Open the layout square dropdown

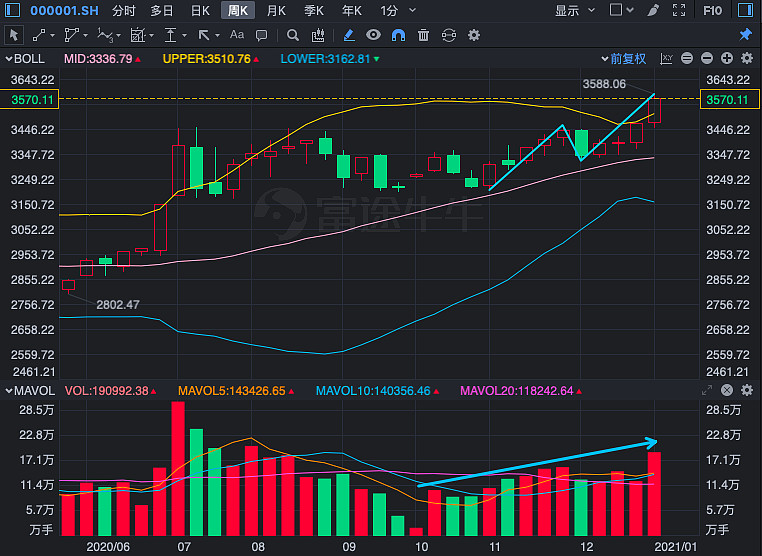pos(622,10)
